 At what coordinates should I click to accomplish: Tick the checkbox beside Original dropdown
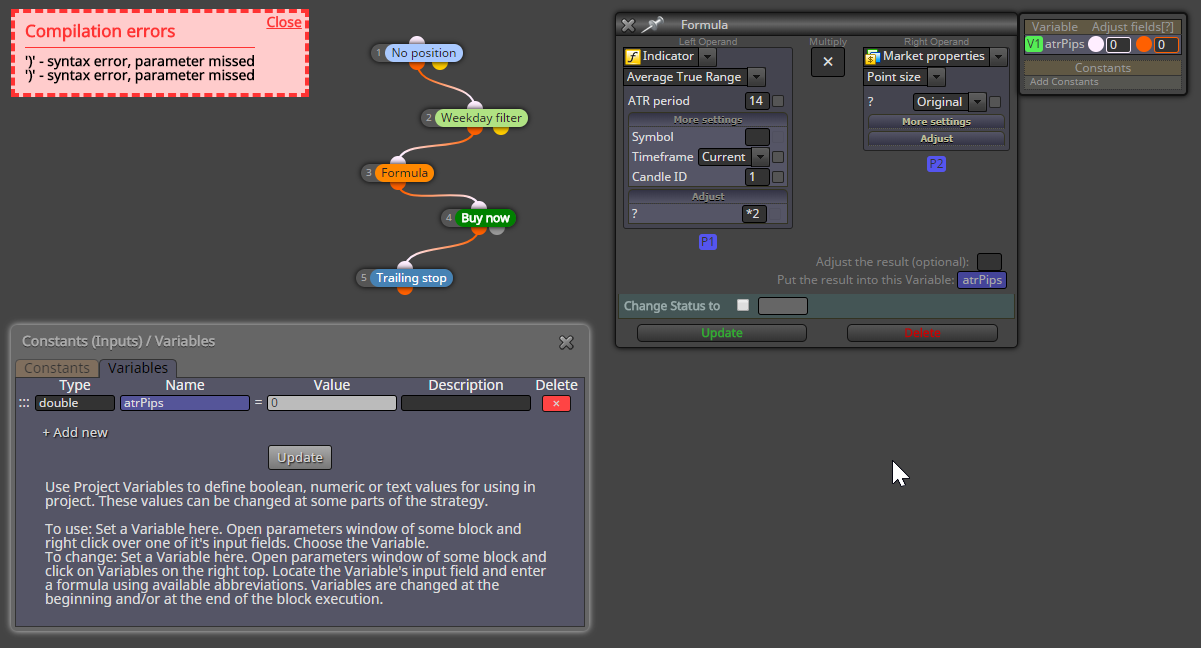pos(995,102)
